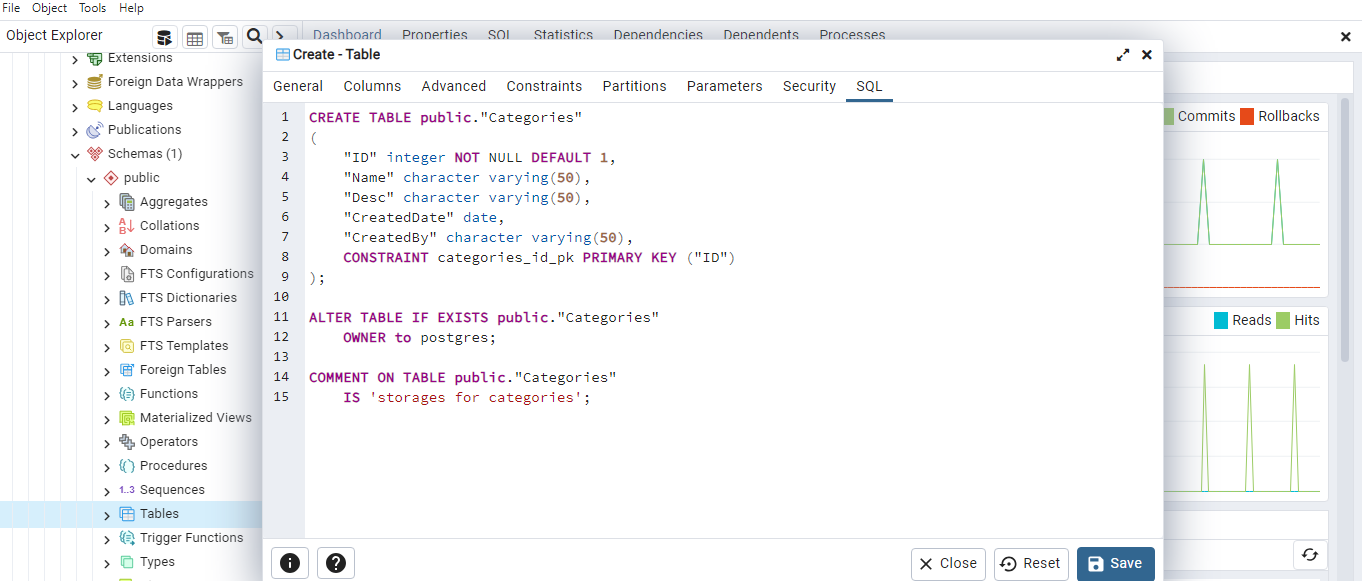Image resolution: width=1362 pixels, height=581 pixels.
Task: Expand the Functions tree node
Action: [107, 394]
